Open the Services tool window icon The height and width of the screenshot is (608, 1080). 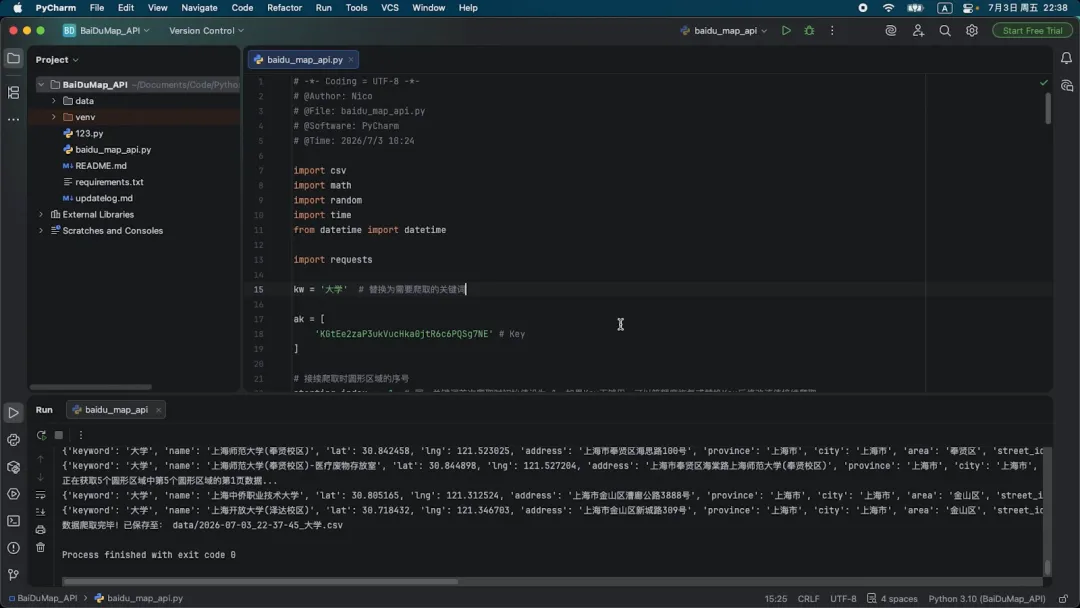tap(13, 494)
